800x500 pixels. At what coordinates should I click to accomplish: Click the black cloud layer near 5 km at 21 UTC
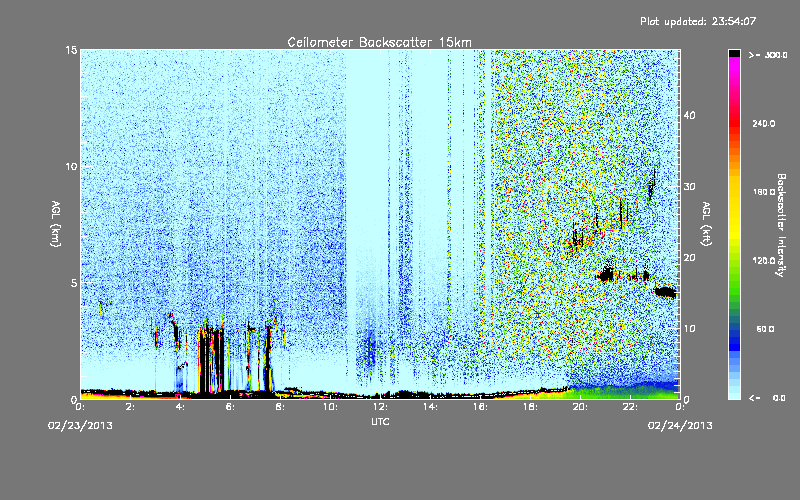[x=606, y=276]
